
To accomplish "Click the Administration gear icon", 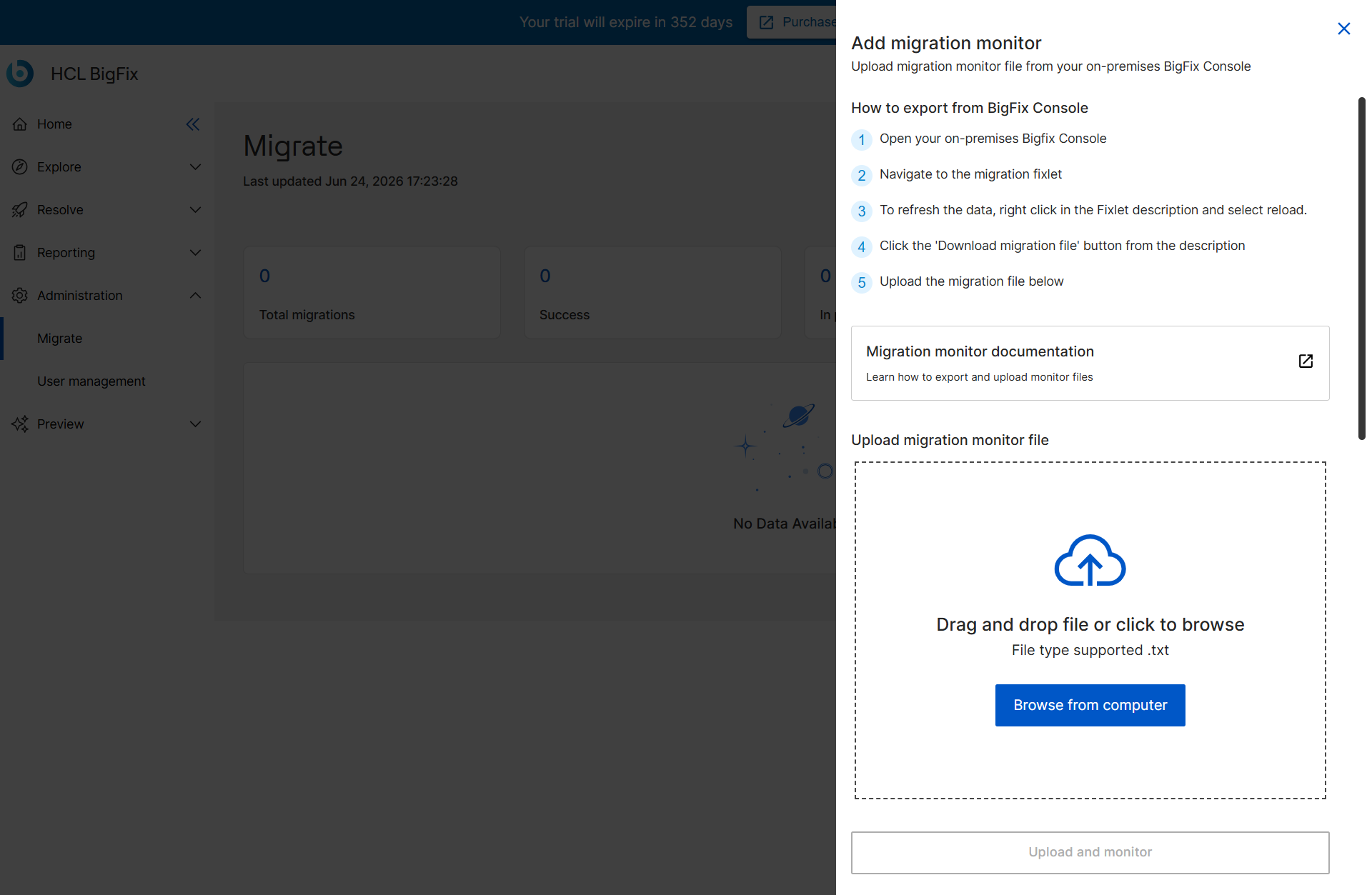I will point(20,296).
